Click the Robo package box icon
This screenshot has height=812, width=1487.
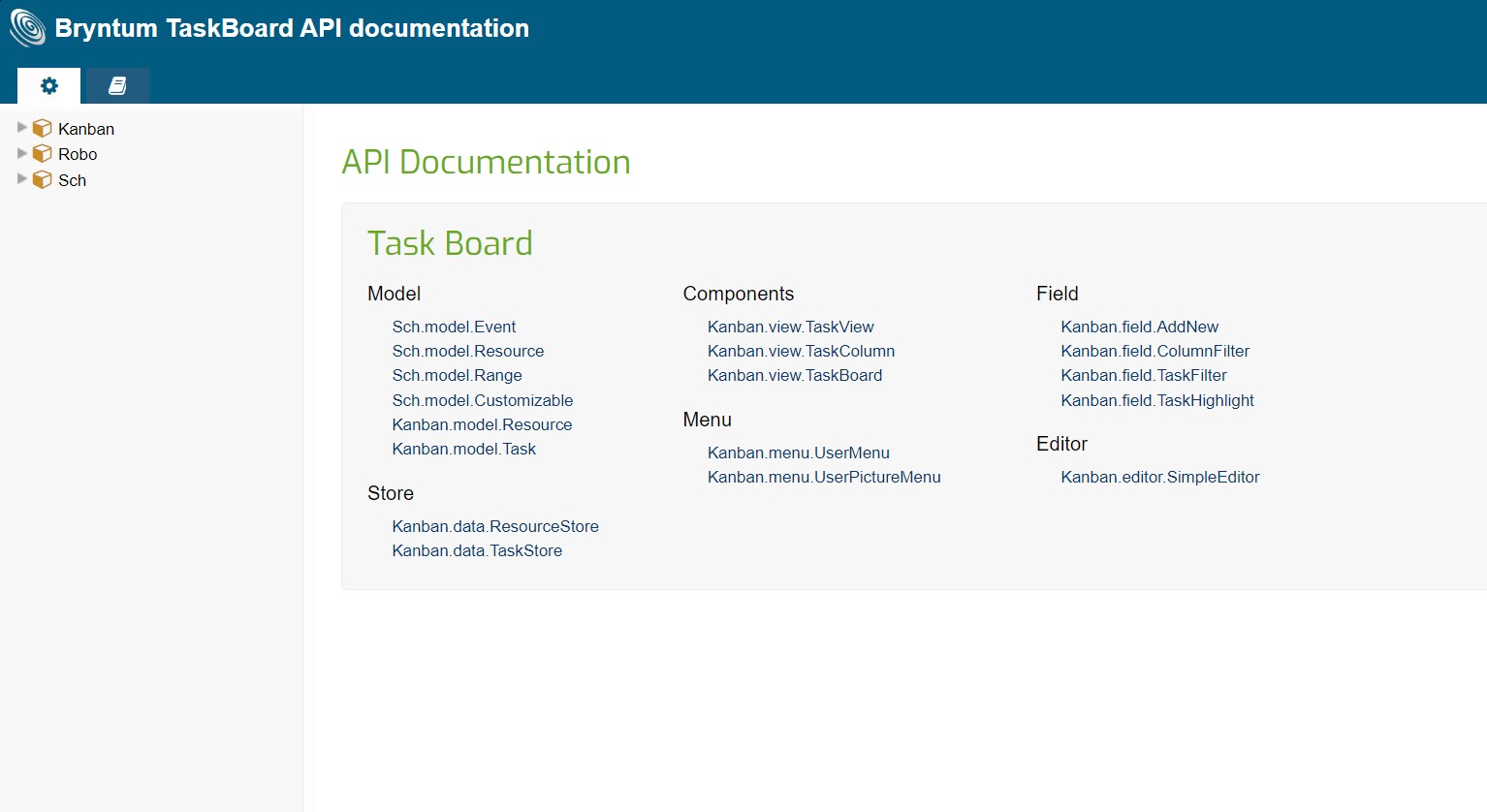point(43,153)
